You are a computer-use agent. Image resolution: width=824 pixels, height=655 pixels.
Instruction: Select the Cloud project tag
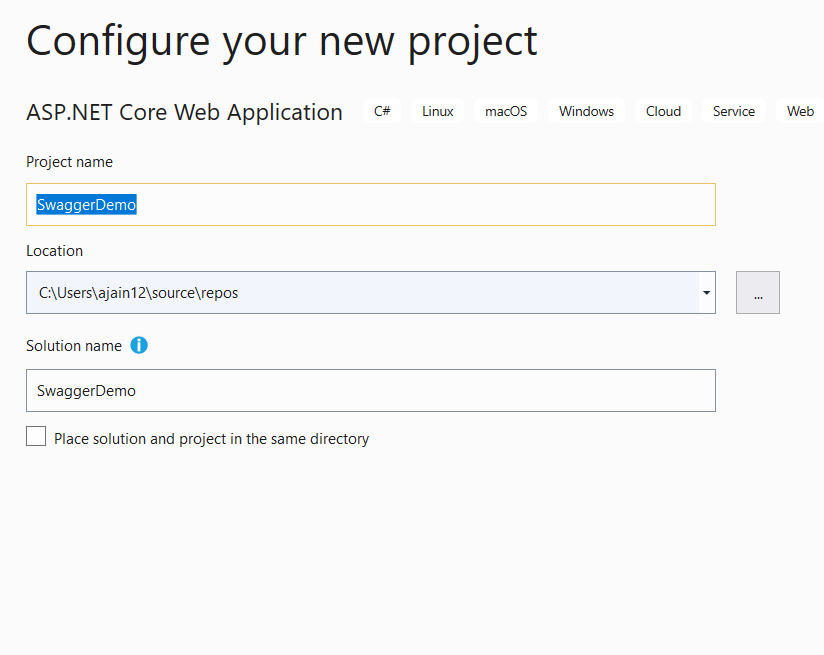point(663,111)
